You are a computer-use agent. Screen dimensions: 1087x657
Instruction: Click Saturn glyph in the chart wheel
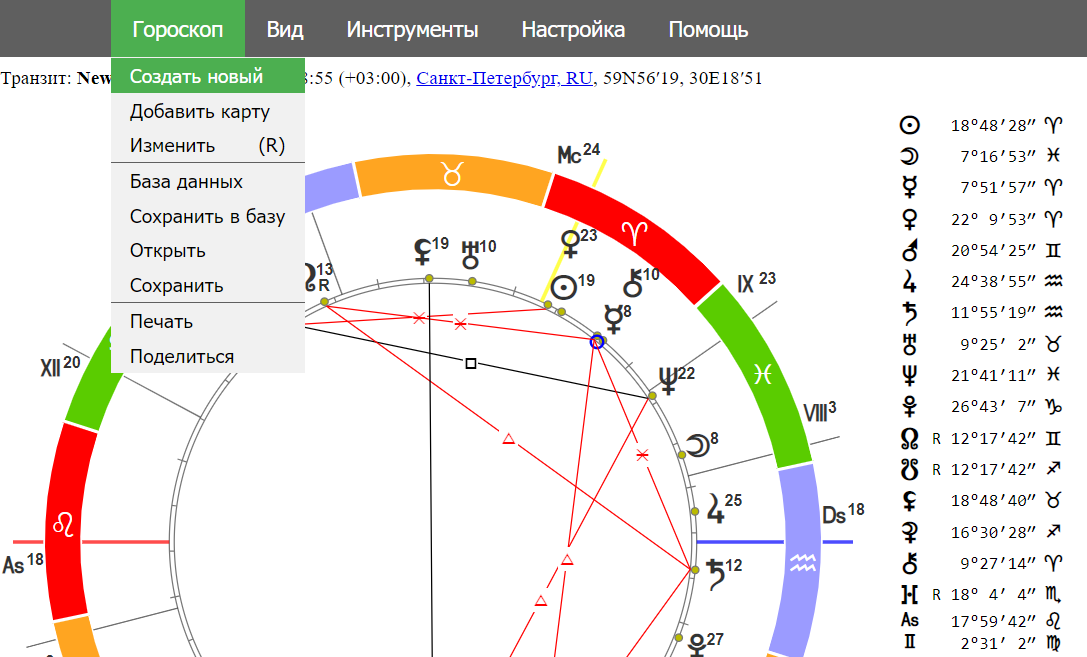(x=714, y=574)
